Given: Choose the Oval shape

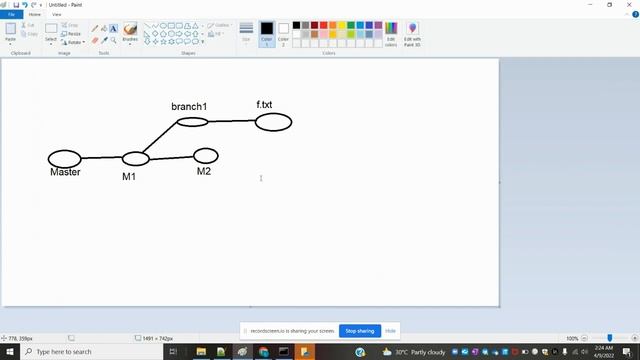Looking at the screenshot, I should pos(163,26).
